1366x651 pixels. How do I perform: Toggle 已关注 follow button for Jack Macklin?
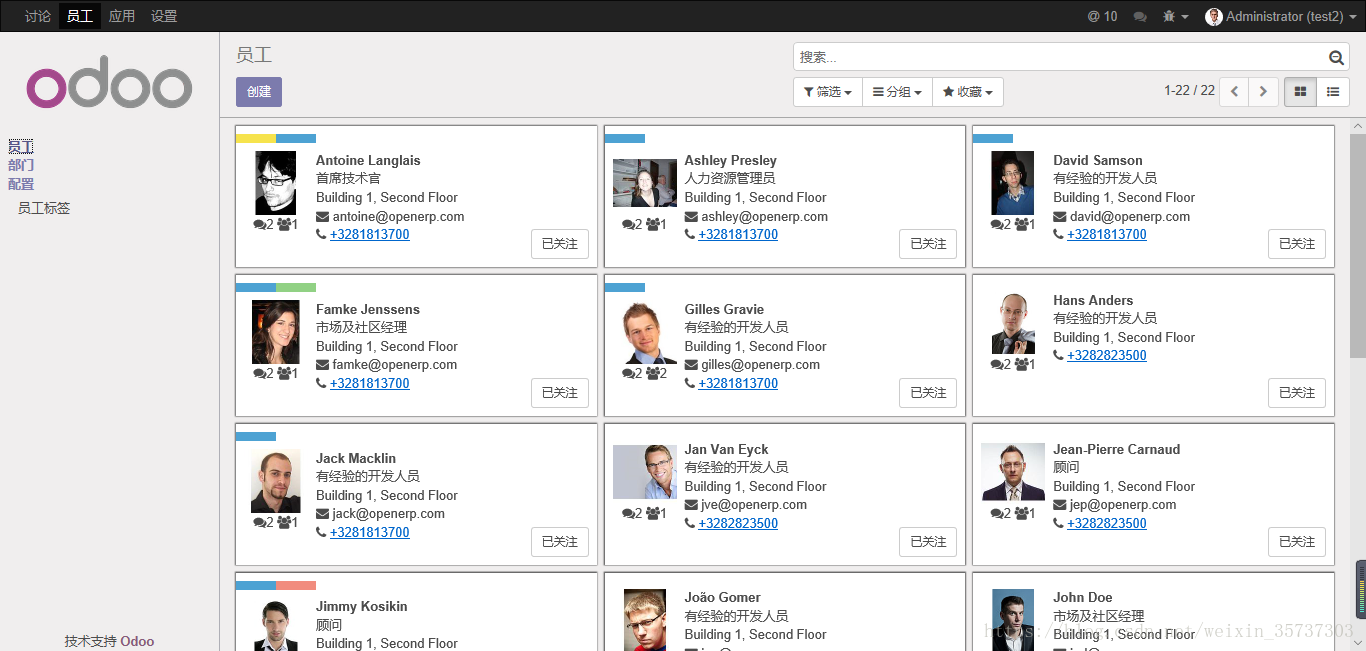coord(560,542)
